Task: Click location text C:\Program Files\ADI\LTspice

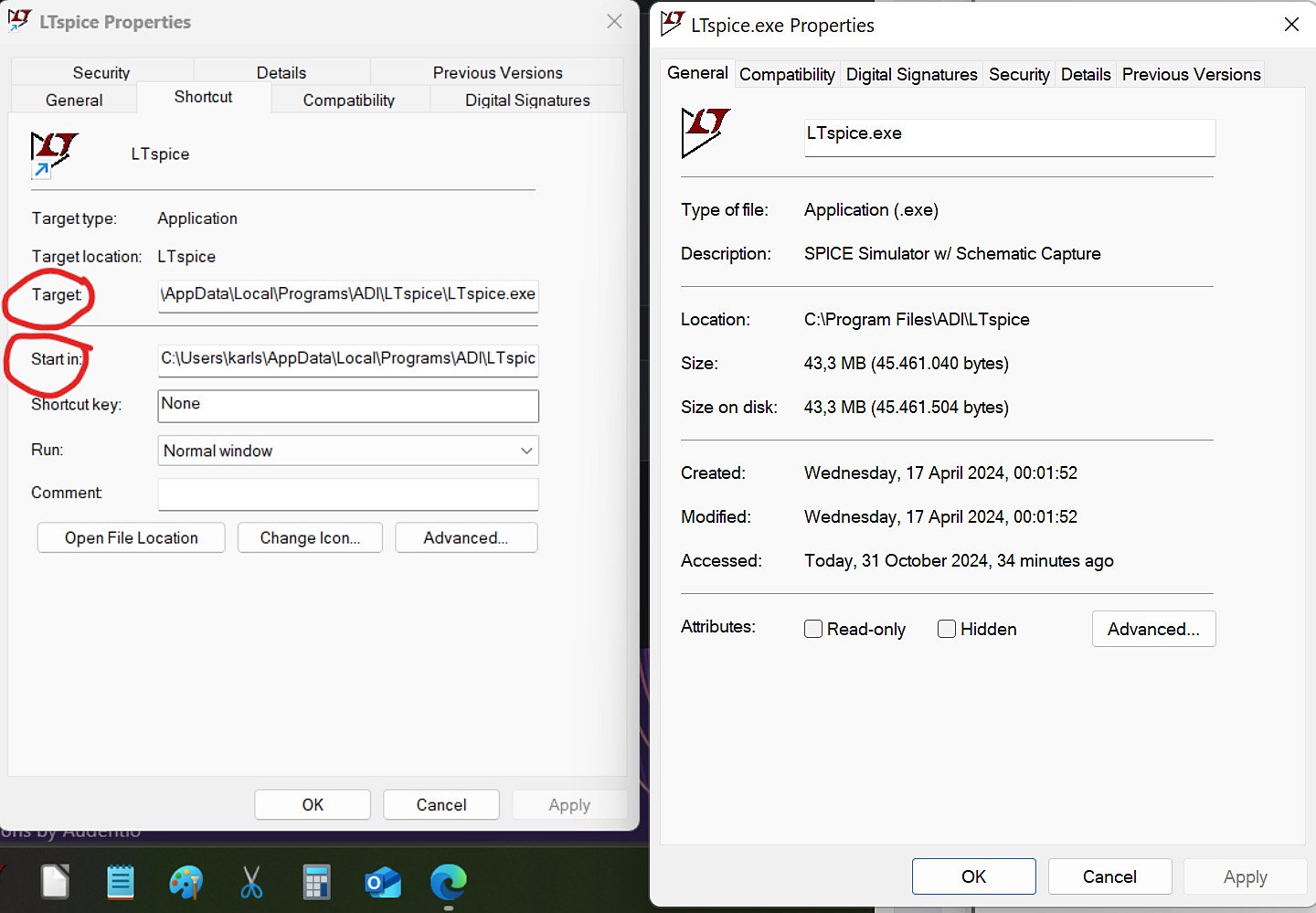Action: pos(917,320)
